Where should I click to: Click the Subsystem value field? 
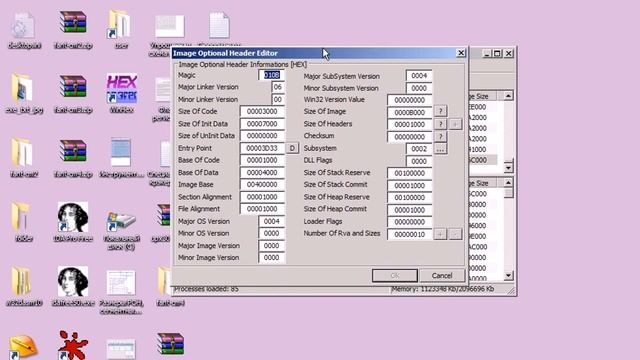click(x=419, y=149)
